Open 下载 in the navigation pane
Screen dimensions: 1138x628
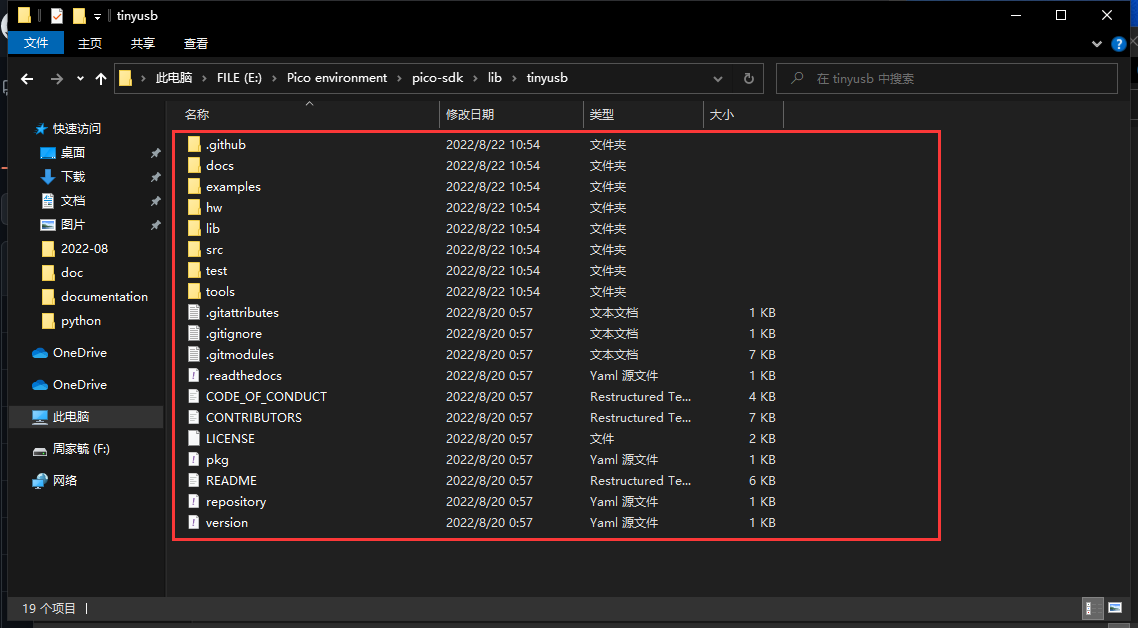pyautogui.click(x=73, y=176)
